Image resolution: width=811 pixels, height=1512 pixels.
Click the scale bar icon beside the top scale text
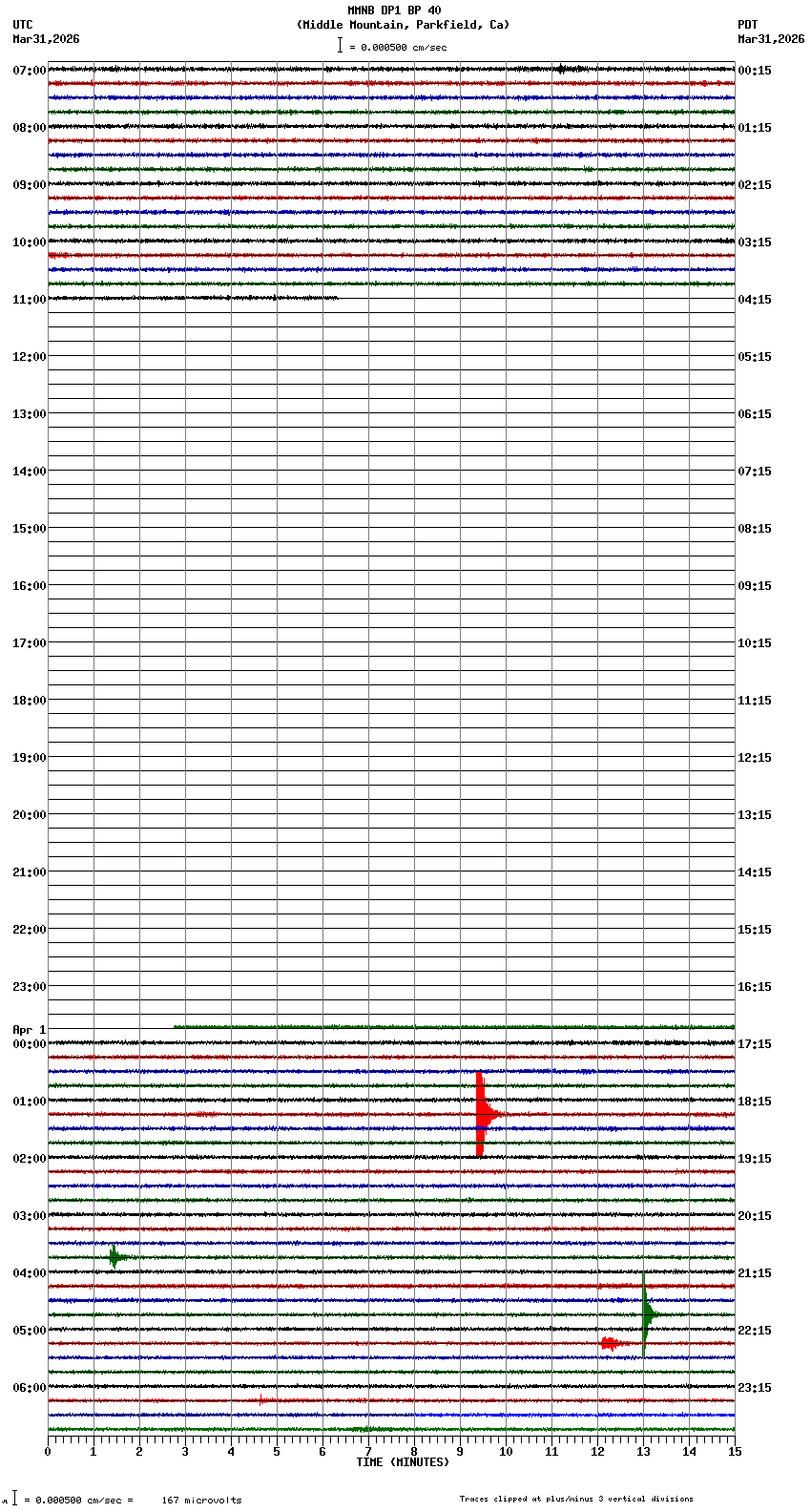tap(340, 45)
